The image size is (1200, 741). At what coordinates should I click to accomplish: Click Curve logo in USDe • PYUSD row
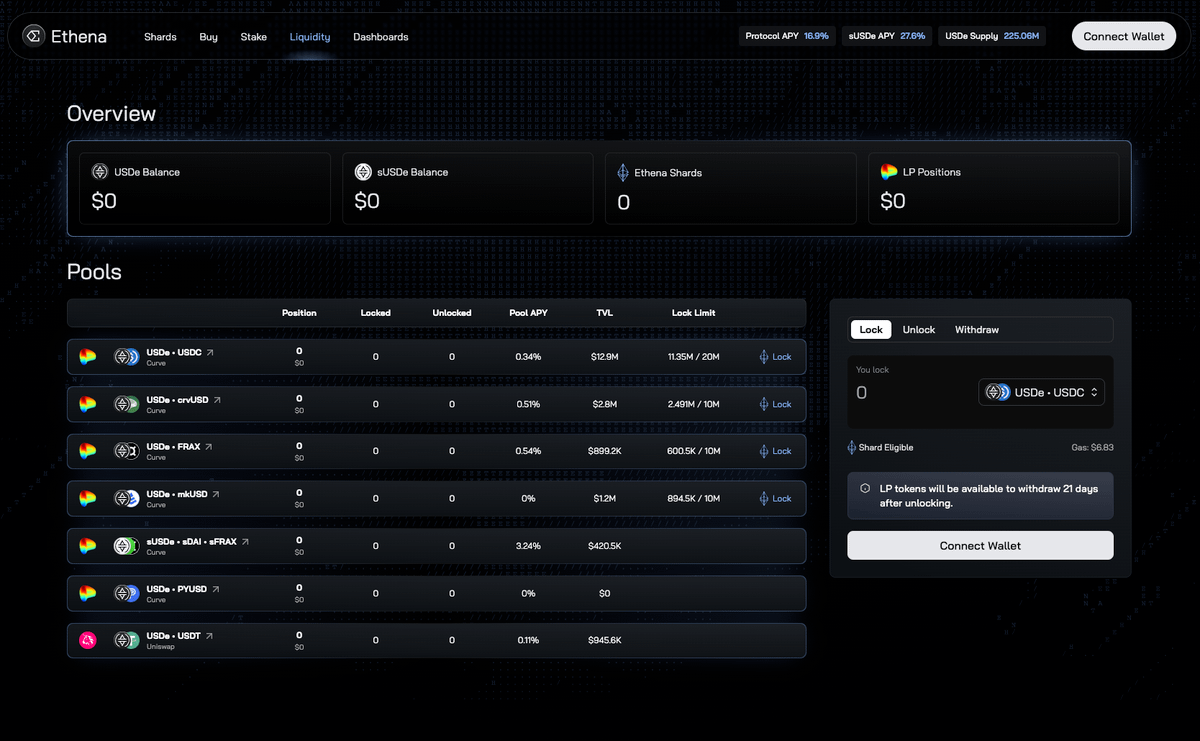(x=88, y=593)
